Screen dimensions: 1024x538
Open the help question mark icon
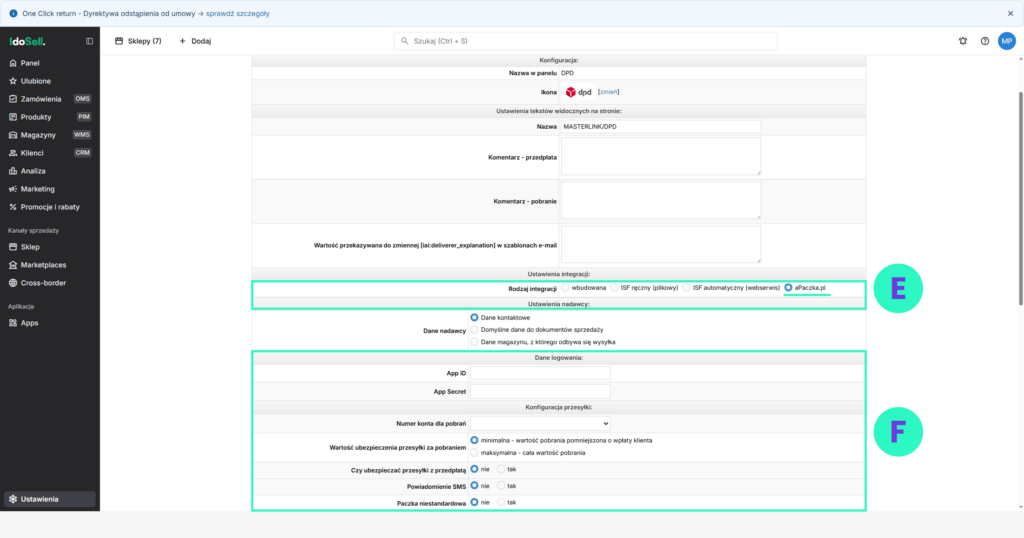coord(985,41)
